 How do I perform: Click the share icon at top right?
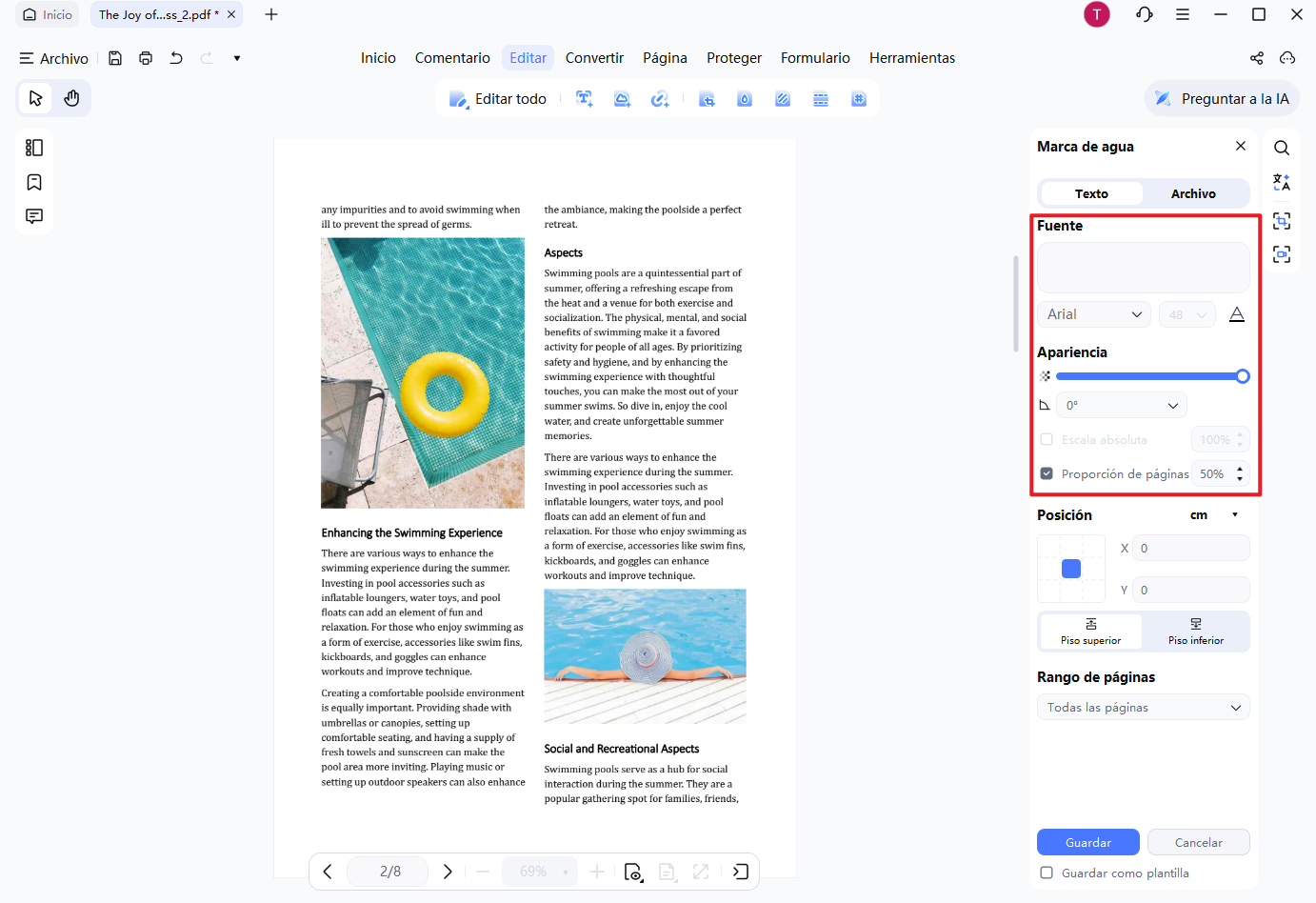[1257, 58]
